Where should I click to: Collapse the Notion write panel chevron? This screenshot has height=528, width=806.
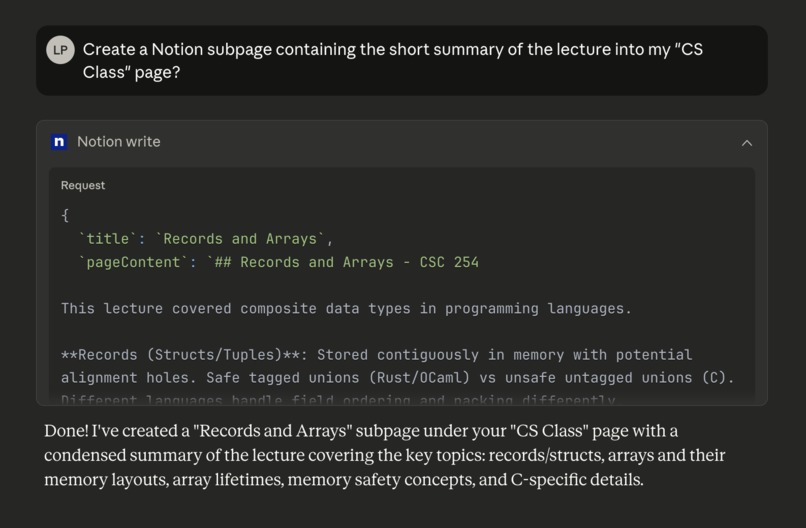pyautogui.click(x=747, y=143)
